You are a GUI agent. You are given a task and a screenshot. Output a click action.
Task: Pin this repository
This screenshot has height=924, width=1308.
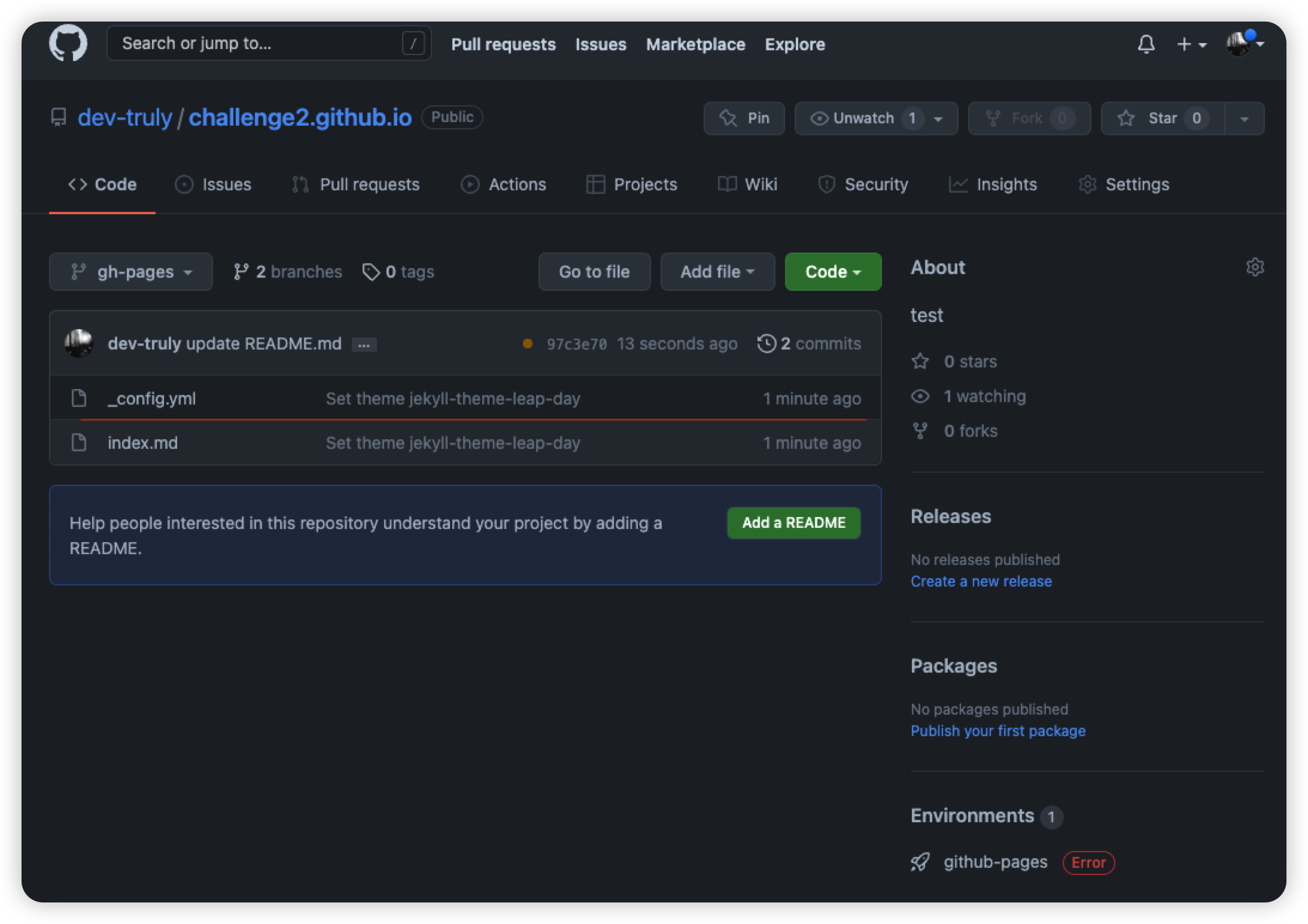[x=744, y=118]
